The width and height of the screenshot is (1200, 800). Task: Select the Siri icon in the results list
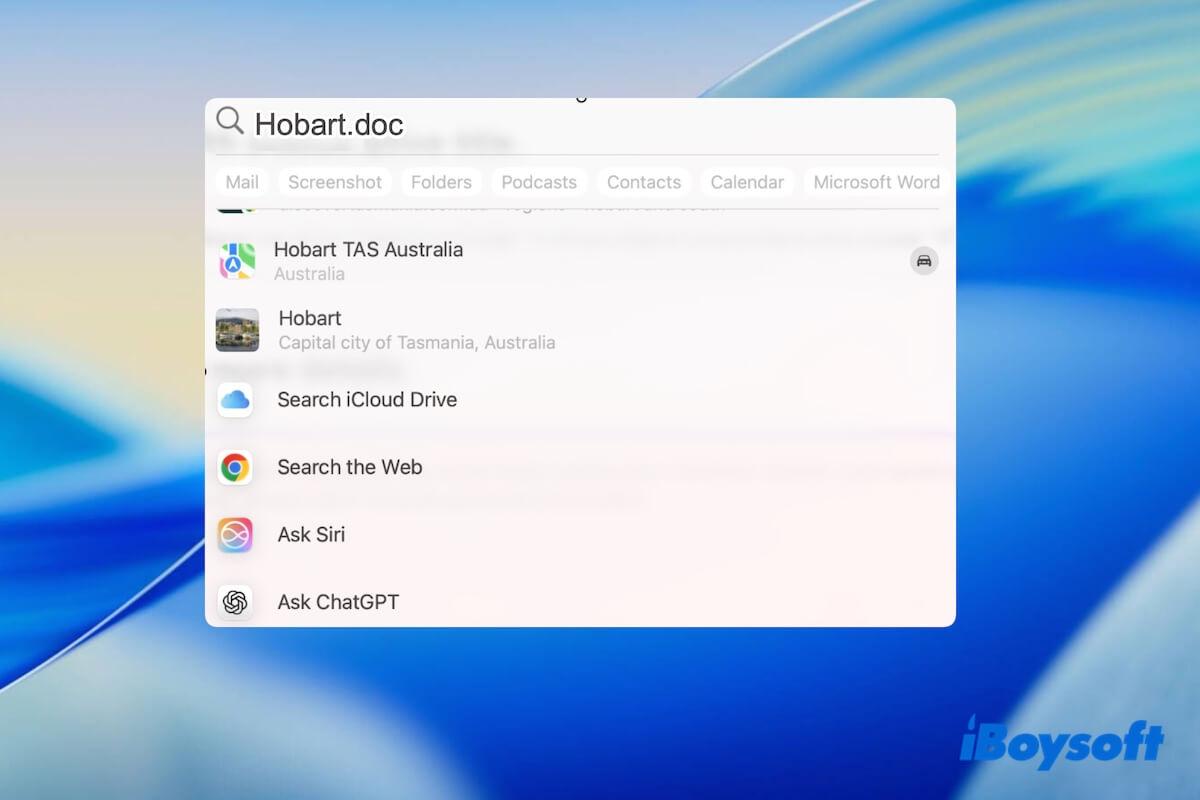pyautogui.click(x=236, y=534)
